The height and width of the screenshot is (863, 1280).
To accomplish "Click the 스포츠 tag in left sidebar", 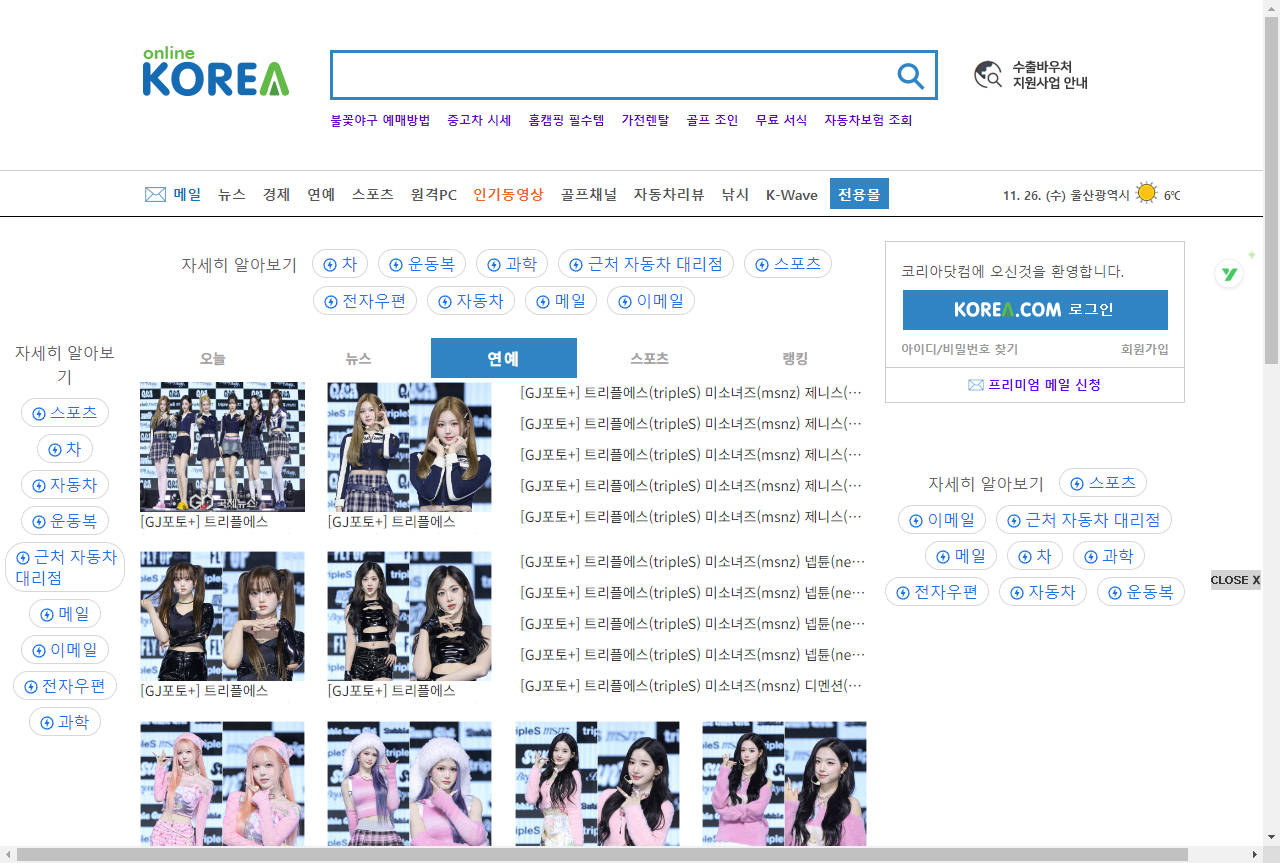I will (65, 413).
